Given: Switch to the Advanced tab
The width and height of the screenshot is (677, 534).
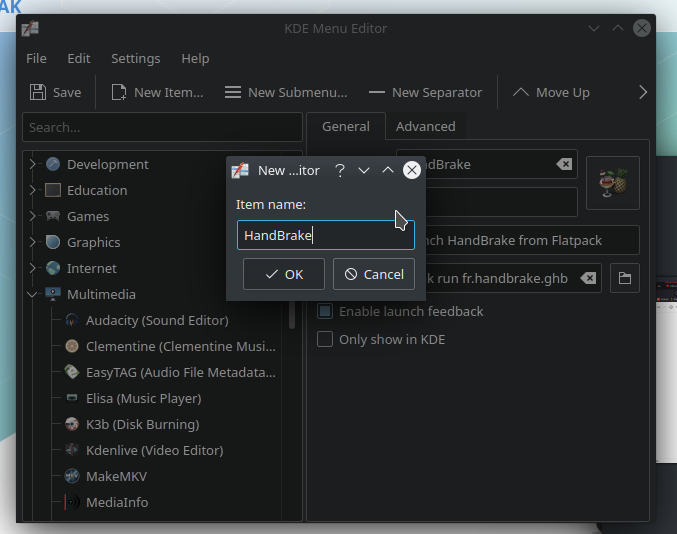Looking at the screenshot, I should 426,126.
